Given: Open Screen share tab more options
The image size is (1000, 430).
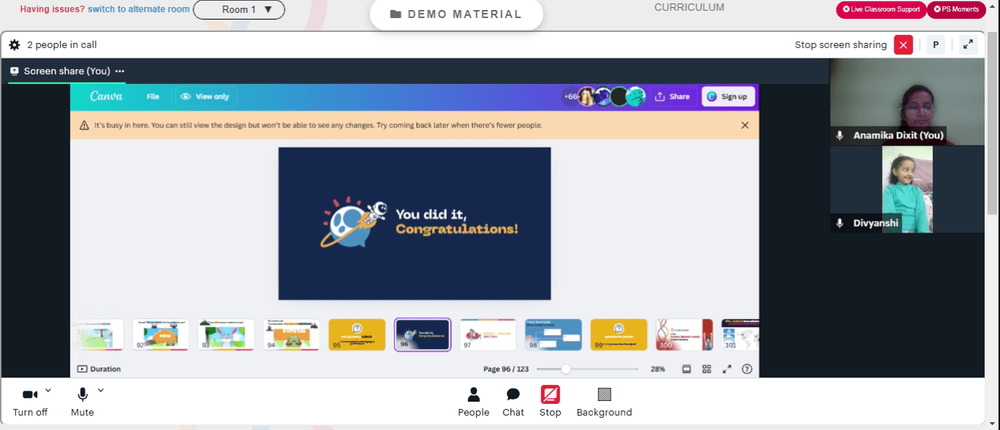Looking at the screenshot, I should (x=119, y=71).
